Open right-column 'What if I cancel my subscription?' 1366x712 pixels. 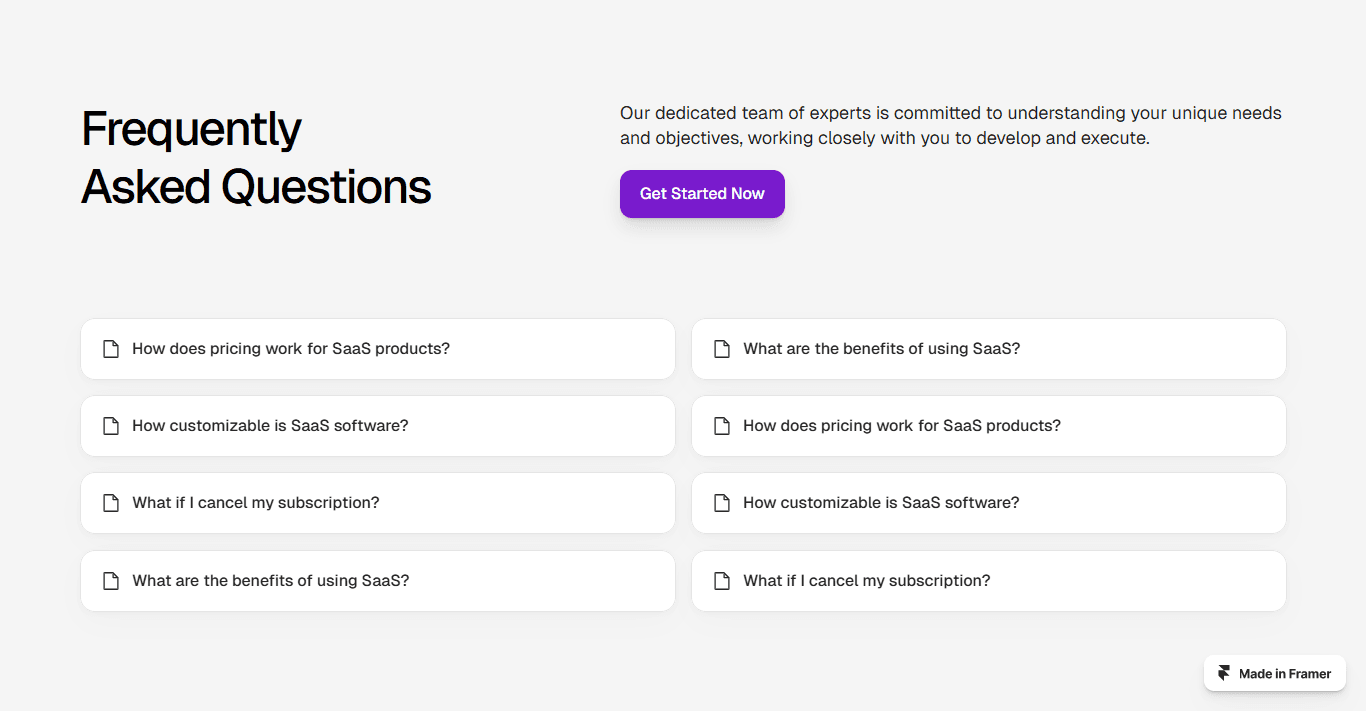tap(989, 581)
